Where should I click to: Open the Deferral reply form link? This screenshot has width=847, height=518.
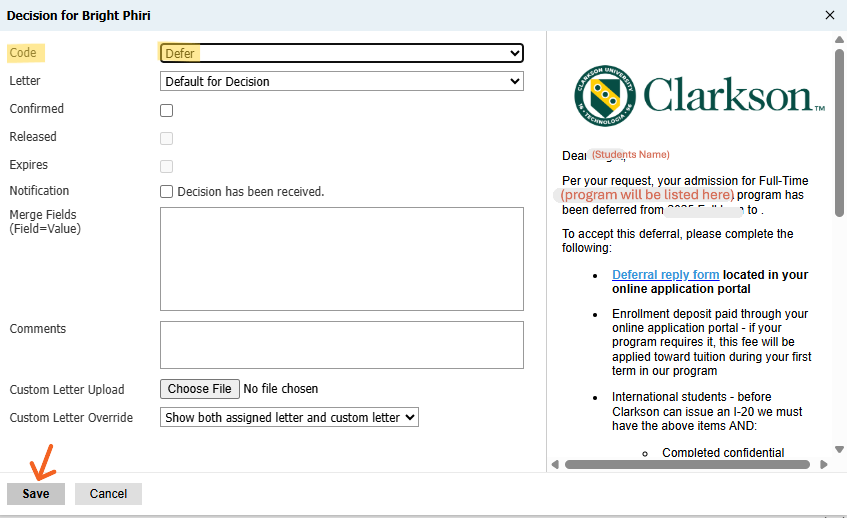coord(665,275)
